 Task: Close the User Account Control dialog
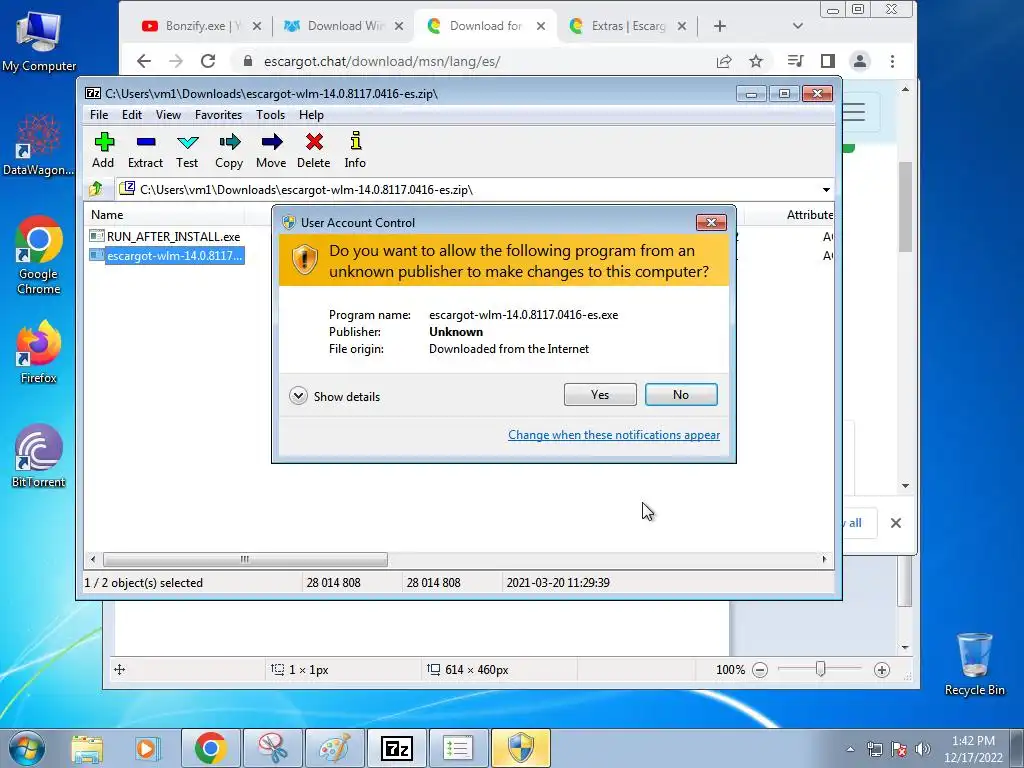click(x=711, y=223)
